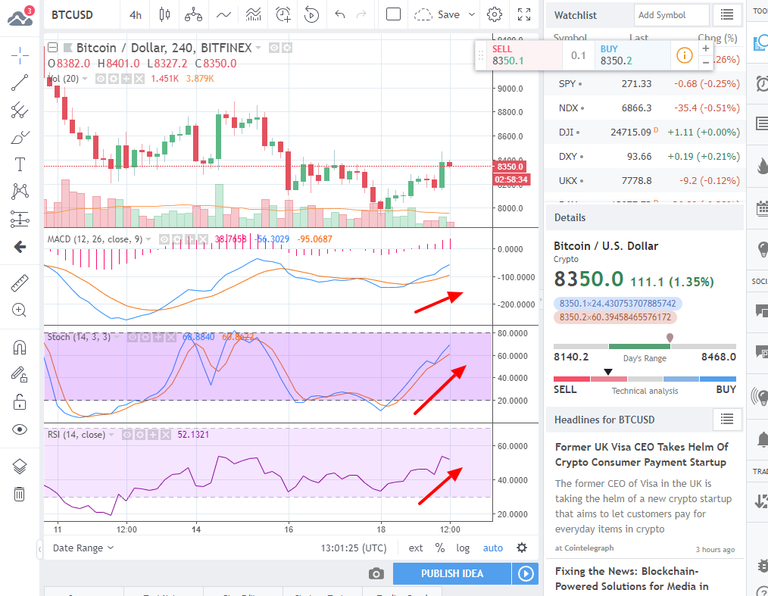Image resolution: width=768 pixels, height=596 pixels.
Task: Start bar replay mode icon
Action: coord(311,15)
